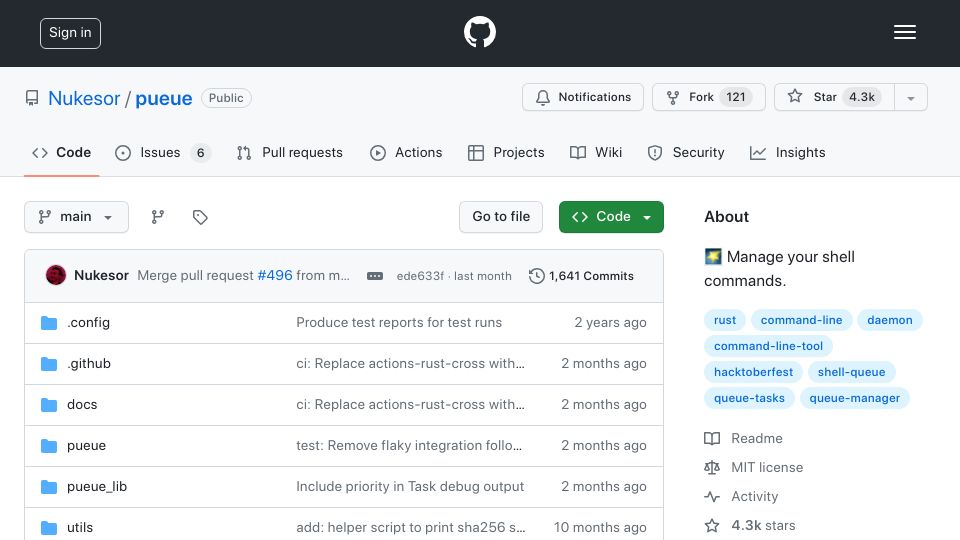Click the Activity pulse icon
The image size is (960, 540).
tap(711, 497)
